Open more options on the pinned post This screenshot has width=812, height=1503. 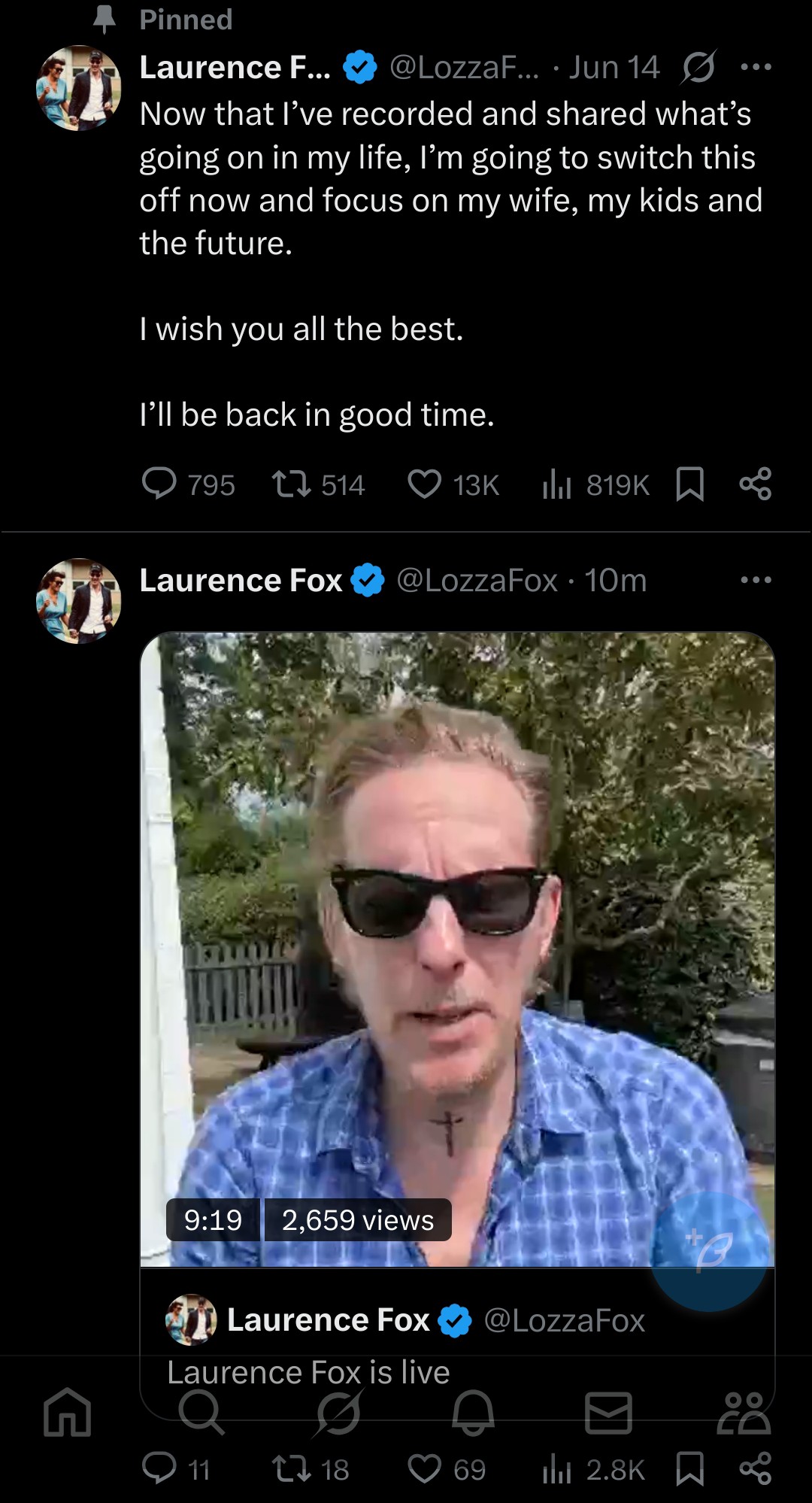point(756,67)
